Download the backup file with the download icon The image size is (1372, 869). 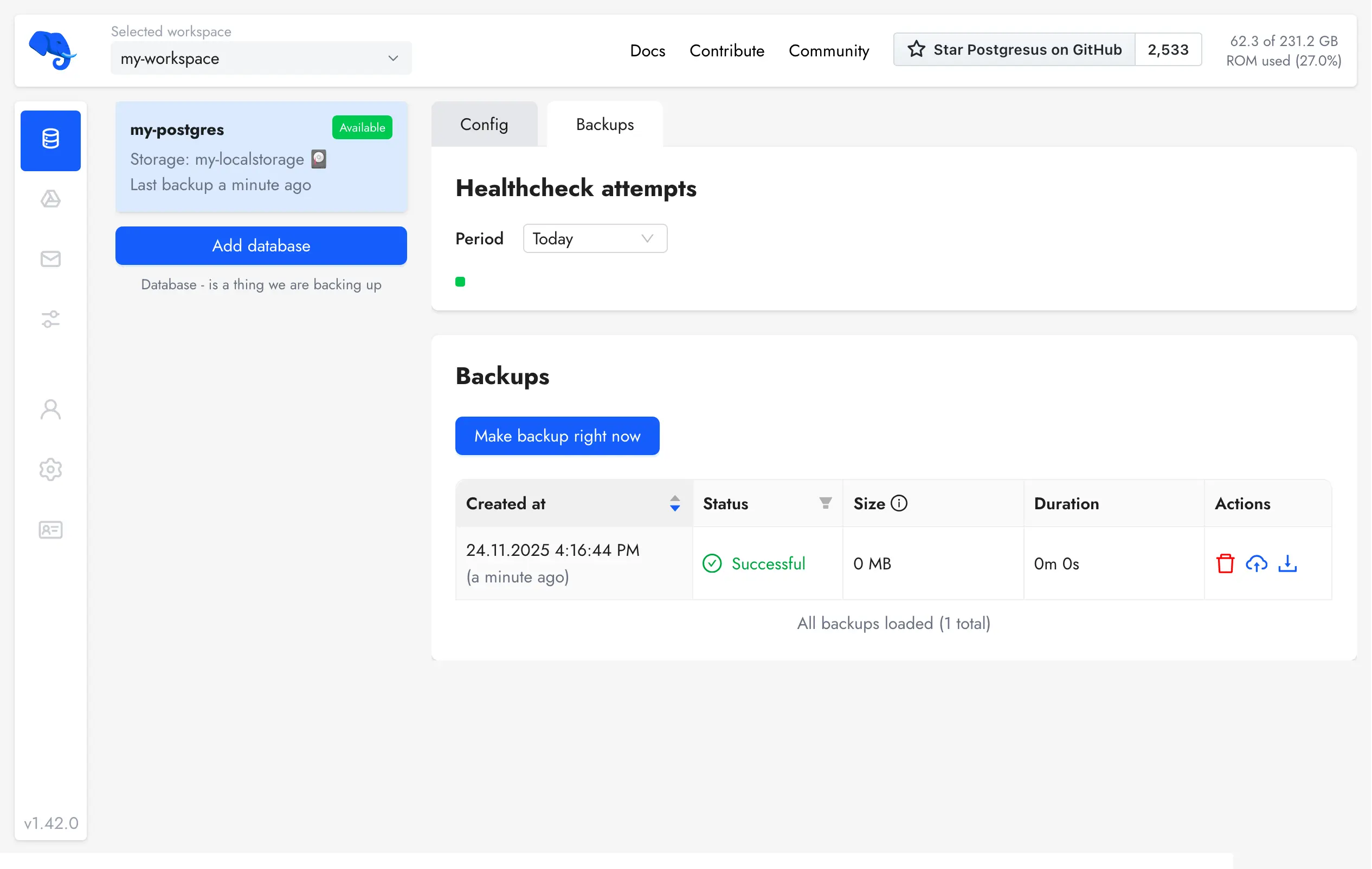tap(1288, 563)
